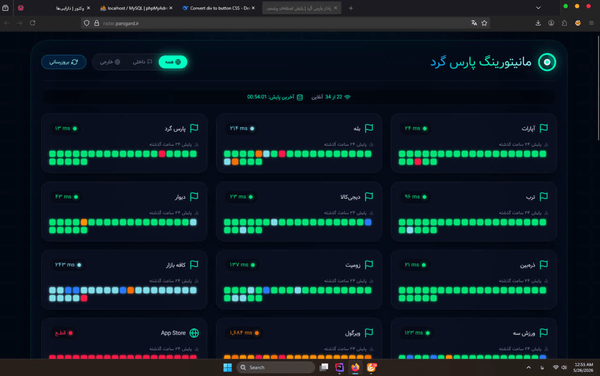Click the flag icon on the دیجی‌کالا card
Image resolution: width=600 pixels, height=376 pixels.
click(369, 197)
